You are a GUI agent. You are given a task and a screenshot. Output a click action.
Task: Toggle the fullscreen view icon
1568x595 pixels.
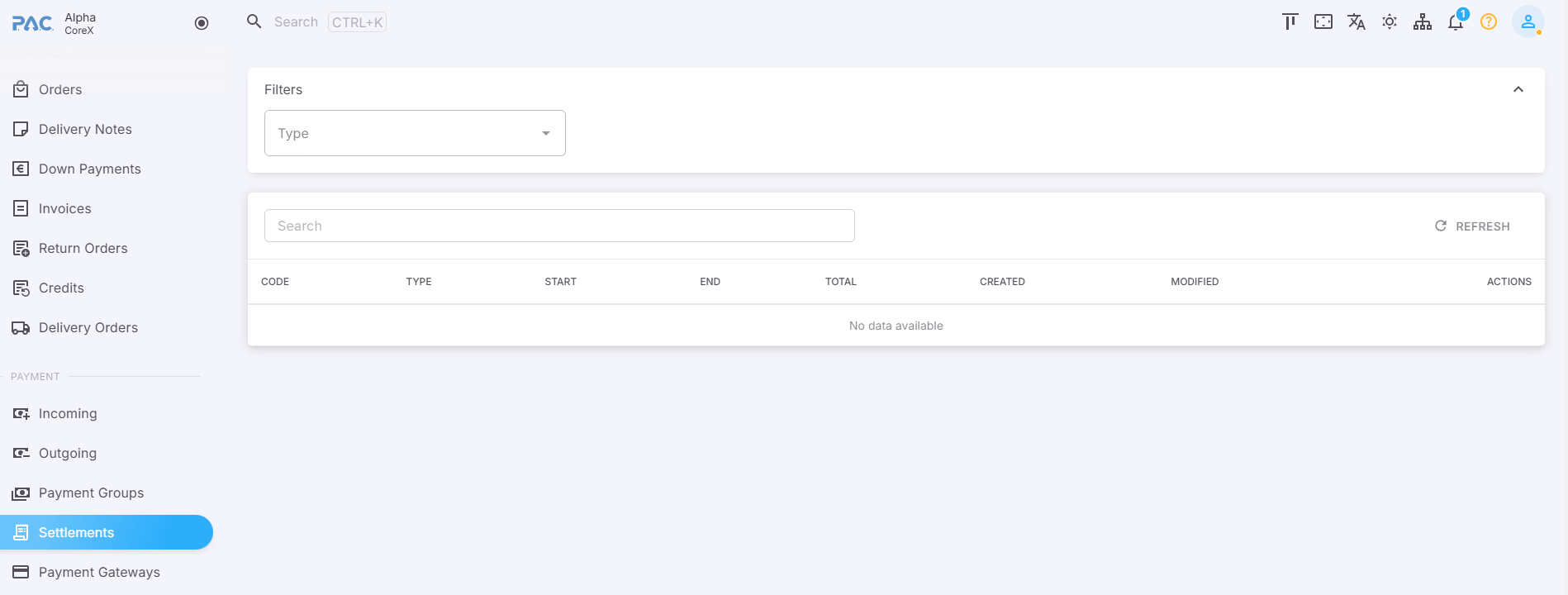pos(1323,22)
